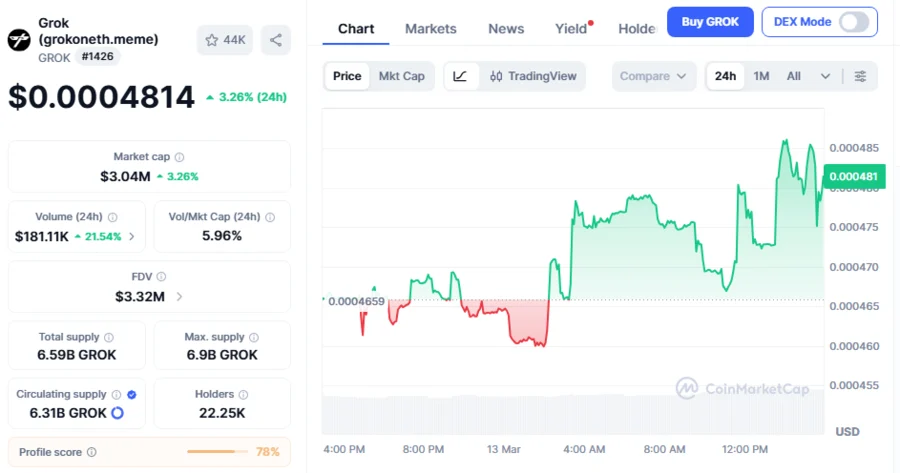
Task: Open chart settings sliders icon
Action: [x=860, y=76]
